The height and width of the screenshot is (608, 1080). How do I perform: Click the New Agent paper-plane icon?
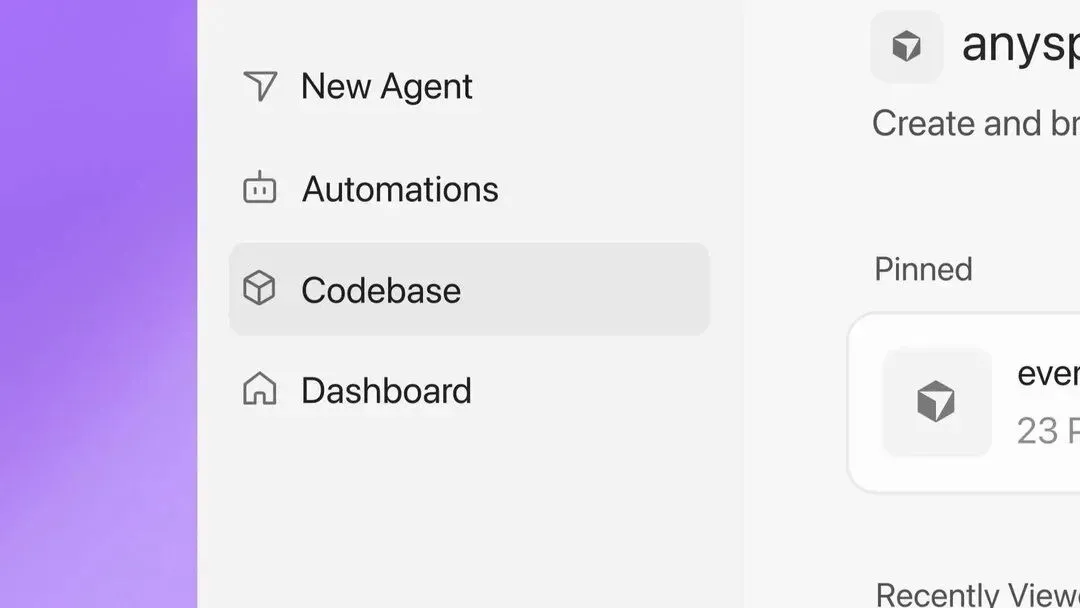[260, 86]
